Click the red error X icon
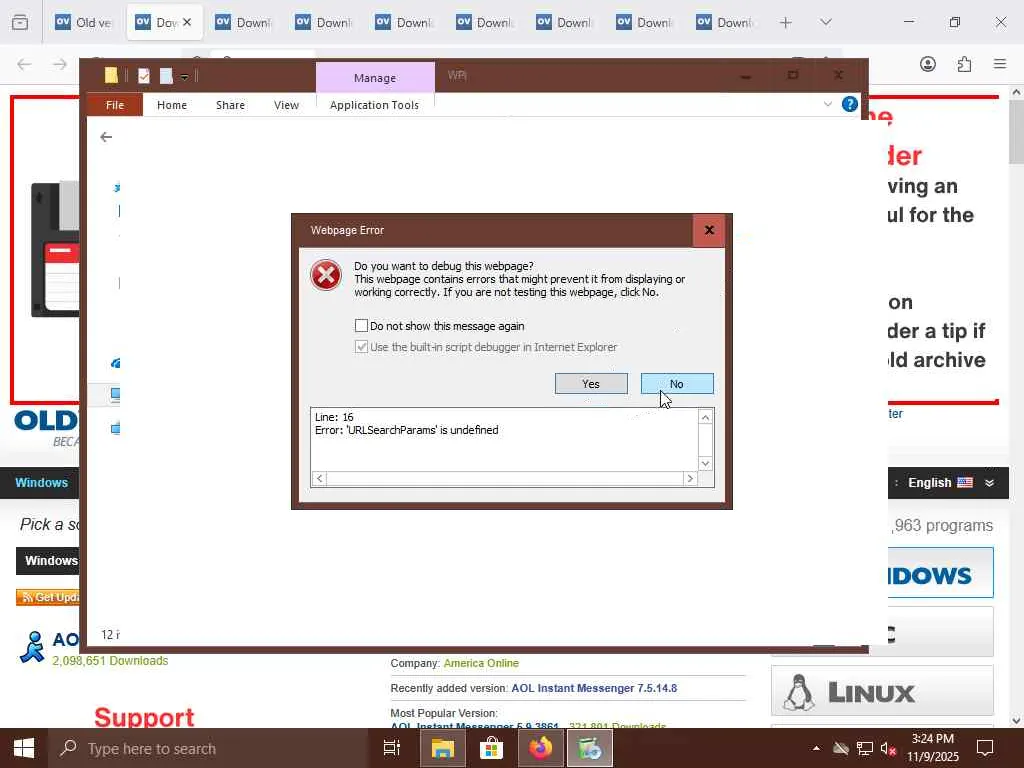This screenshot has width=1024, height=768. pyautogui.click(x=326, y=275)
